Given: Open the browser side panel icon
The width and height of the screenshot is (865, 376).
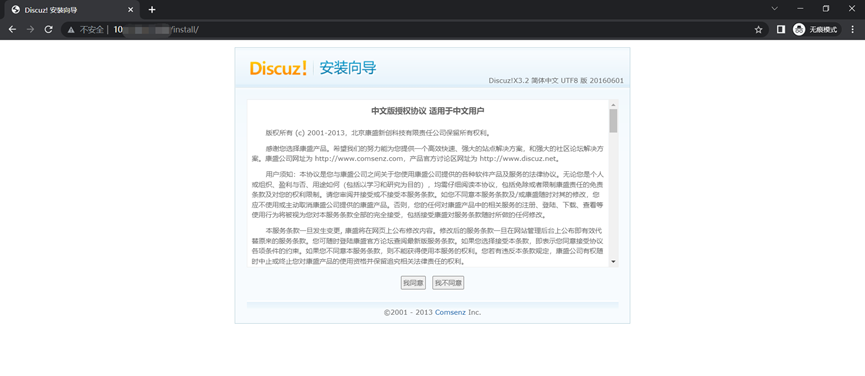Looking at the screenshot, I should click(781, 29).
